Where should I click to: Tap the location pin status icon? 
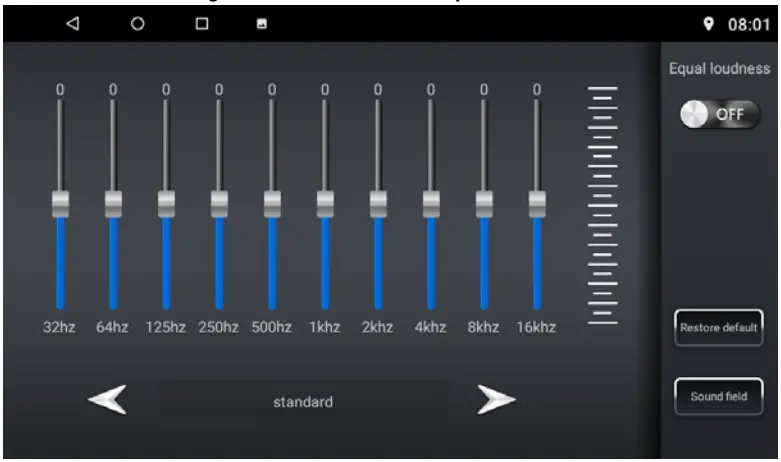pyautogui.click(x=708, y=23)
